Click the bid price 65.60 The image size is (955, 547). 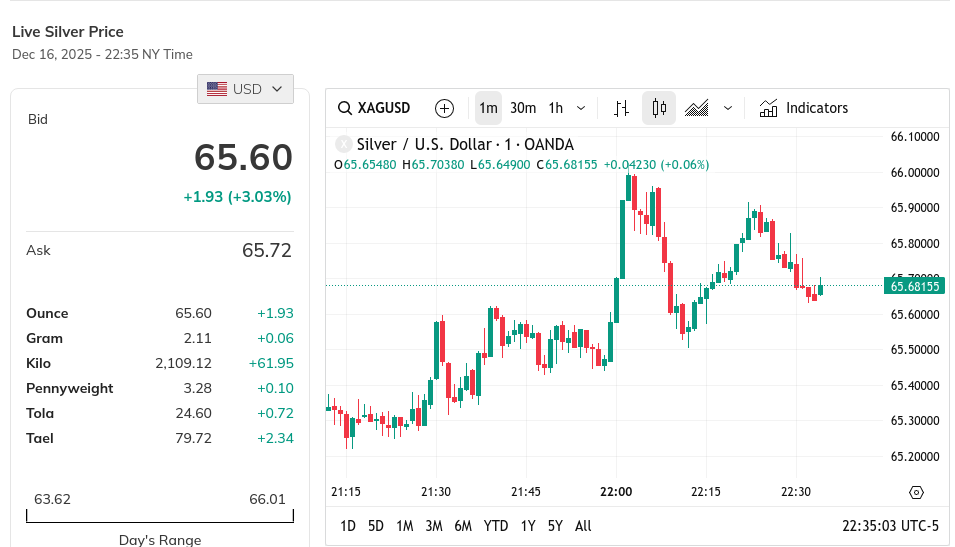click(x=243, y=157)
